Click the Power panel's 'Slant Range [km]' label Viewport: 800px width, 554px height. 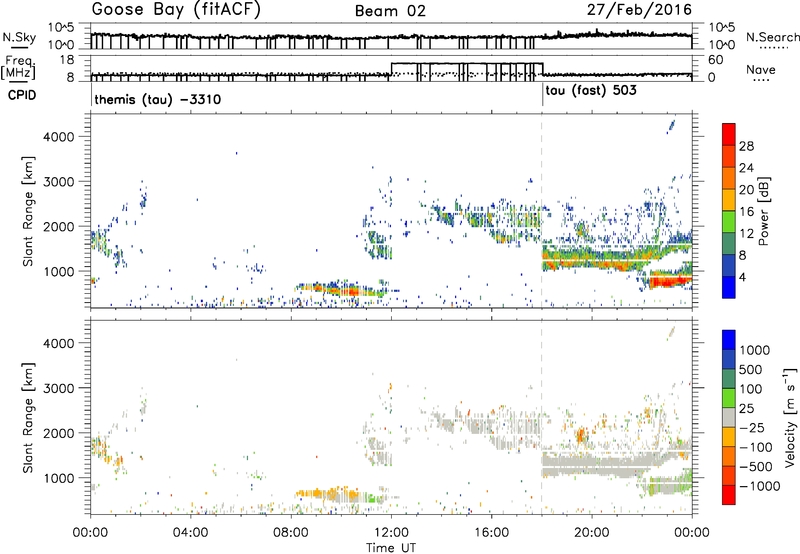(x=28, y=211)
